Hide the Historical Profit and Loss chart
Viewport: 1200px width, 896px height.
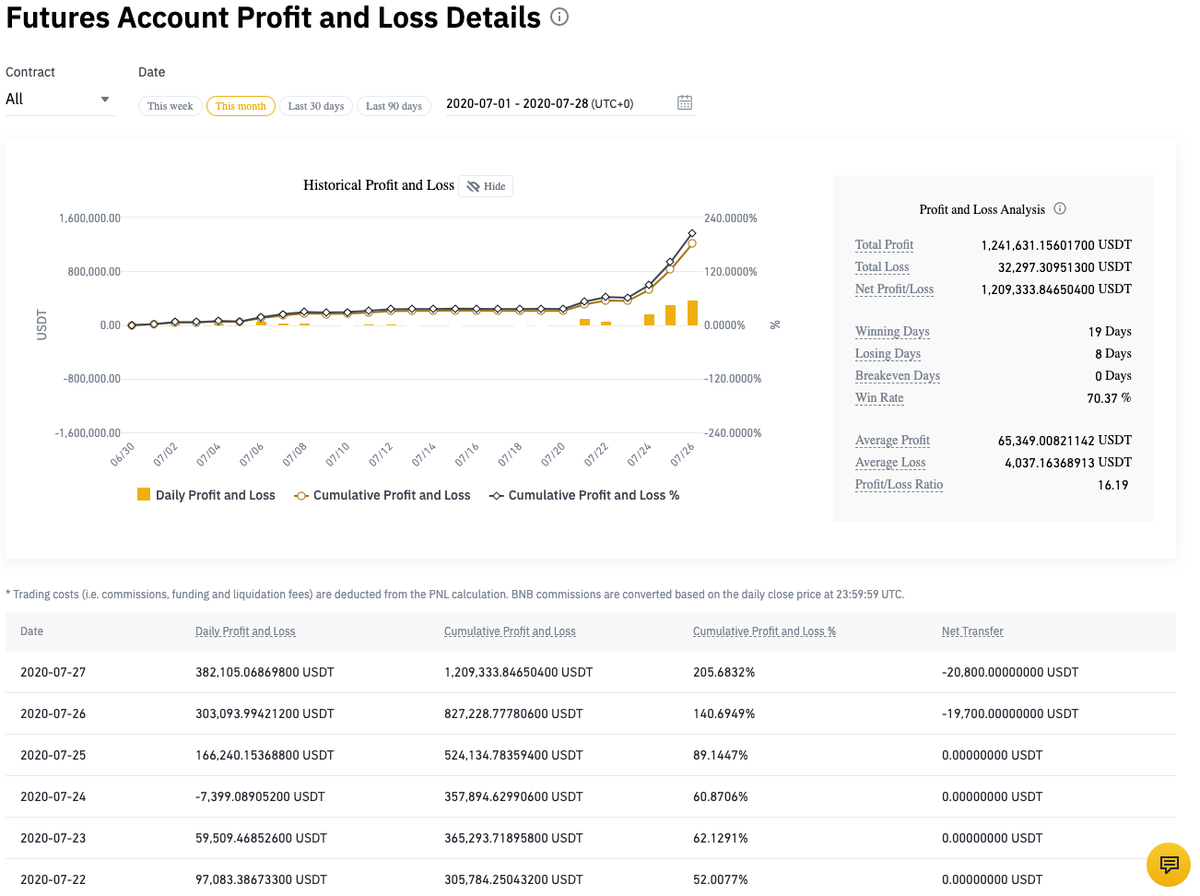coord(486,186)
